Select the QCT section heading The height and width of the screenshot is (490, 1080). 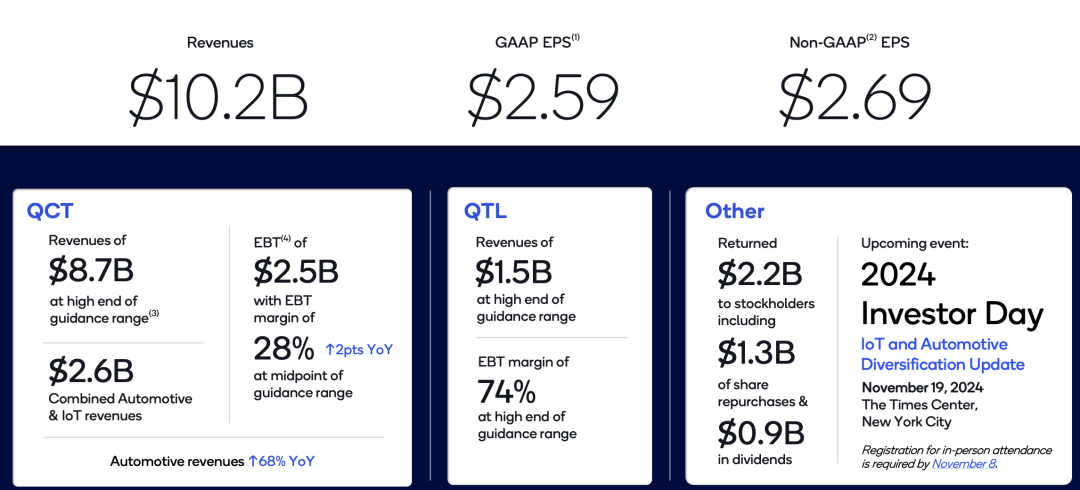pyautogui.click(x=50, y=211)
